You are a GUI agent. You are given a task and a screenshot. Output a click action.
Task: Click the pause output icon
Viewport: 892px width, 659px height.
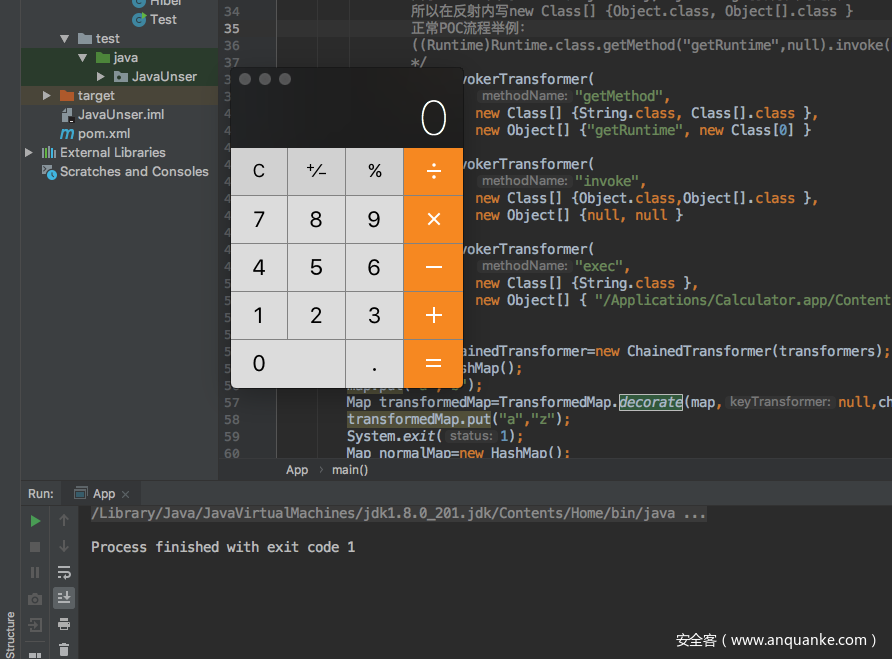tap(35, 572)
